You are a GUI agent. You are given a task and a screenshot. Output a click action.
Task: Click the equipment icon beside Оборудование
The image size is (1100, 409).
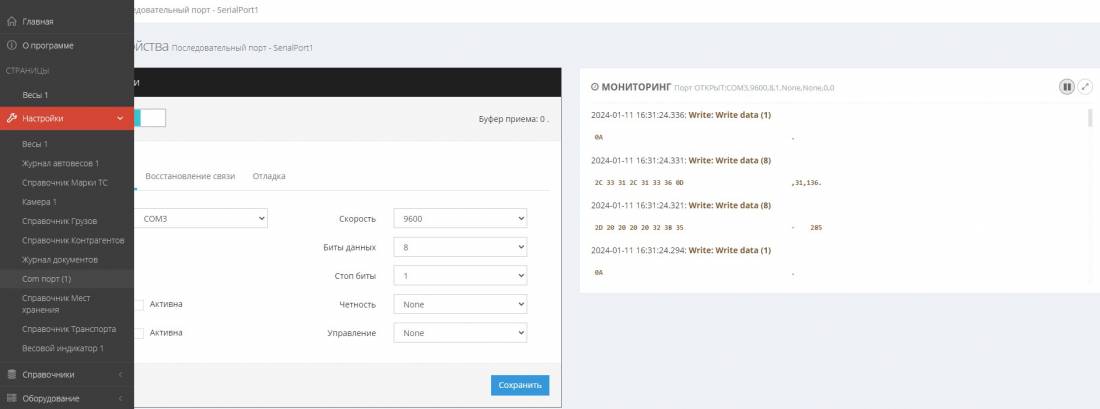(11, 398)
